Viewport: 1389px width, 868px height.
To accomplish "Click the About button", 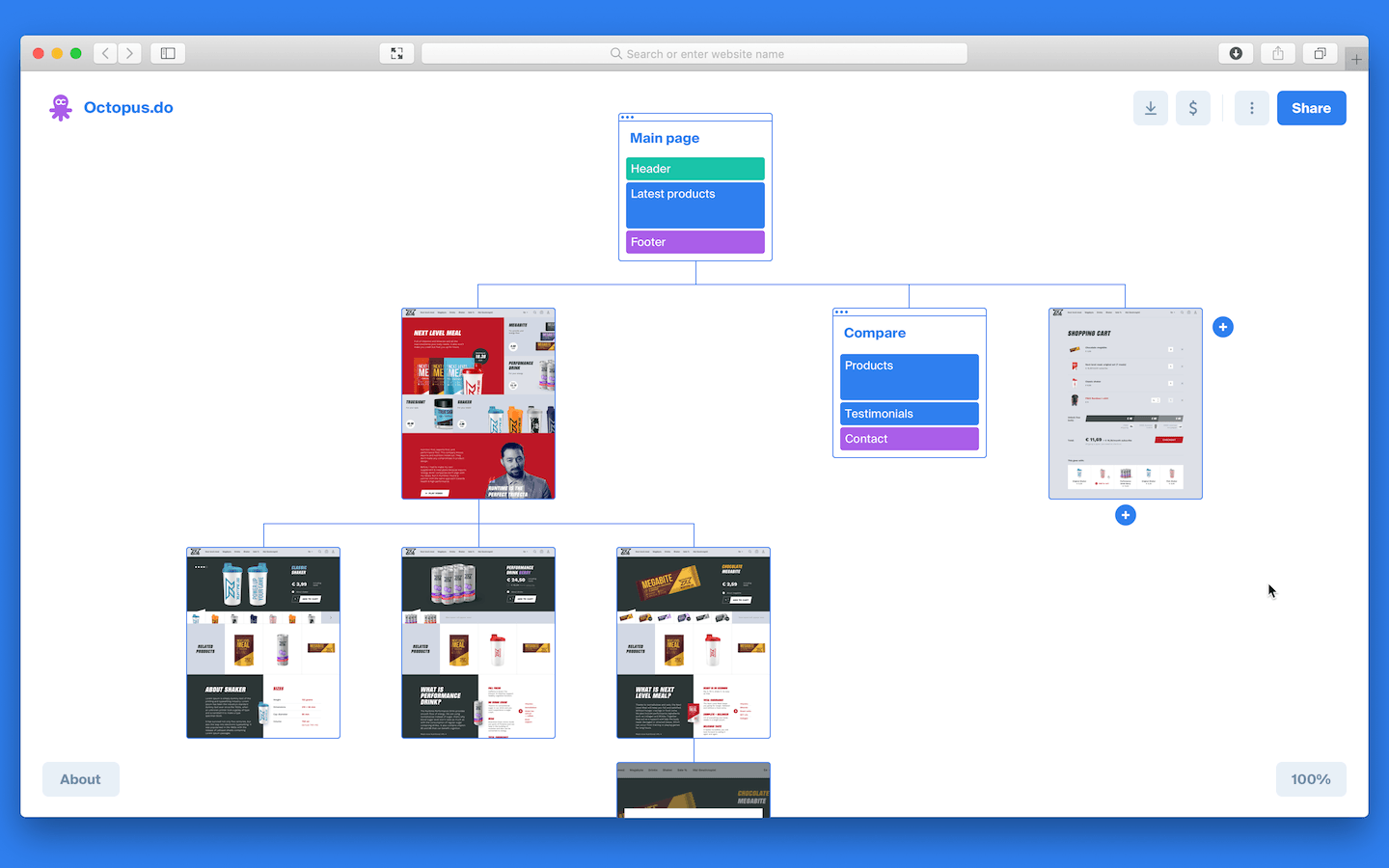I will 80,779.
